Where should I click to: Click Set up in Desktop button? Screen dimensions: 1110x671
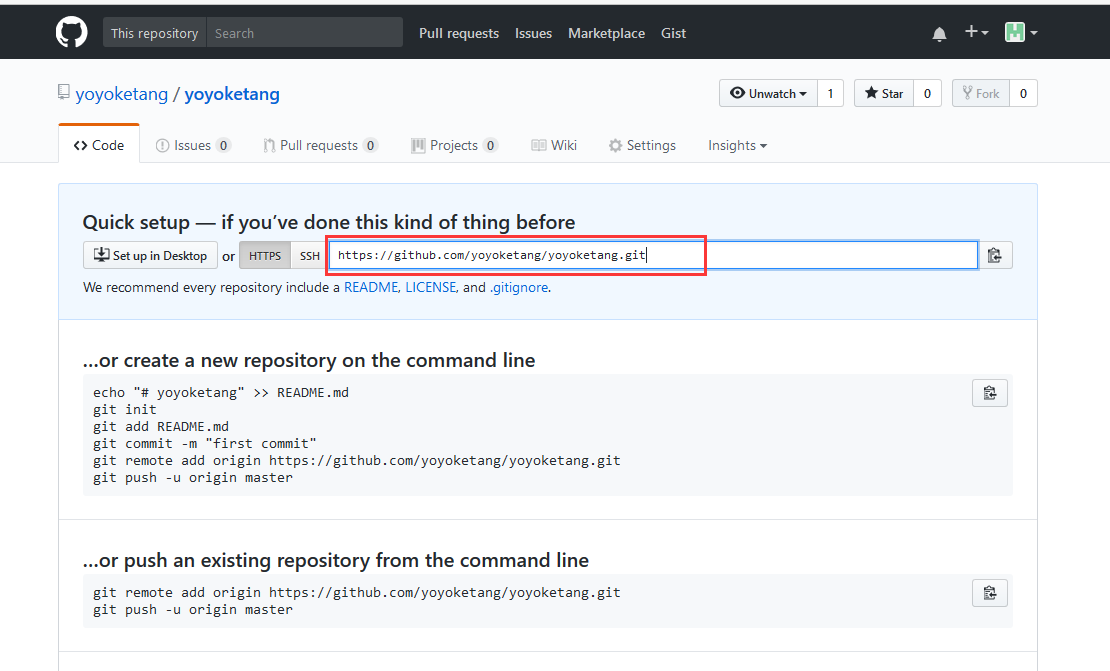click(150, 256)
